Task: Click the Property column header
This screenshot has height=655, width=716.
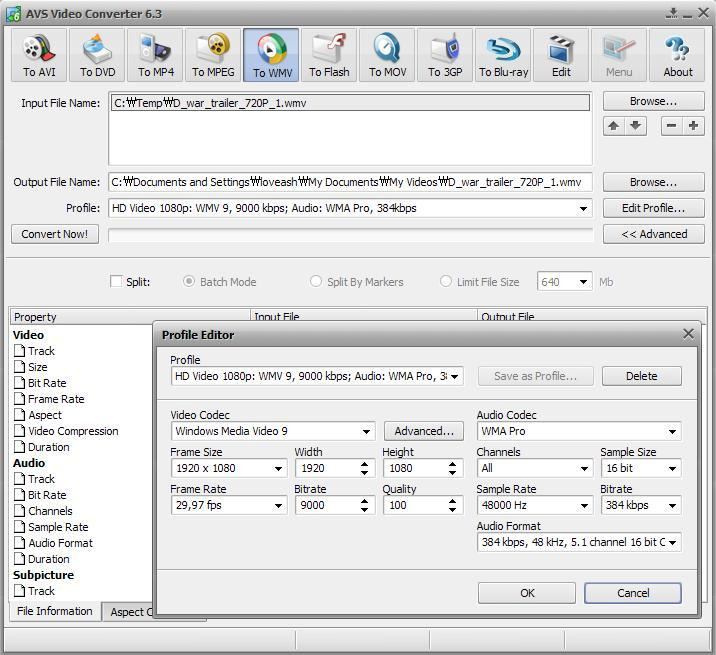Action: coord(130,317)
